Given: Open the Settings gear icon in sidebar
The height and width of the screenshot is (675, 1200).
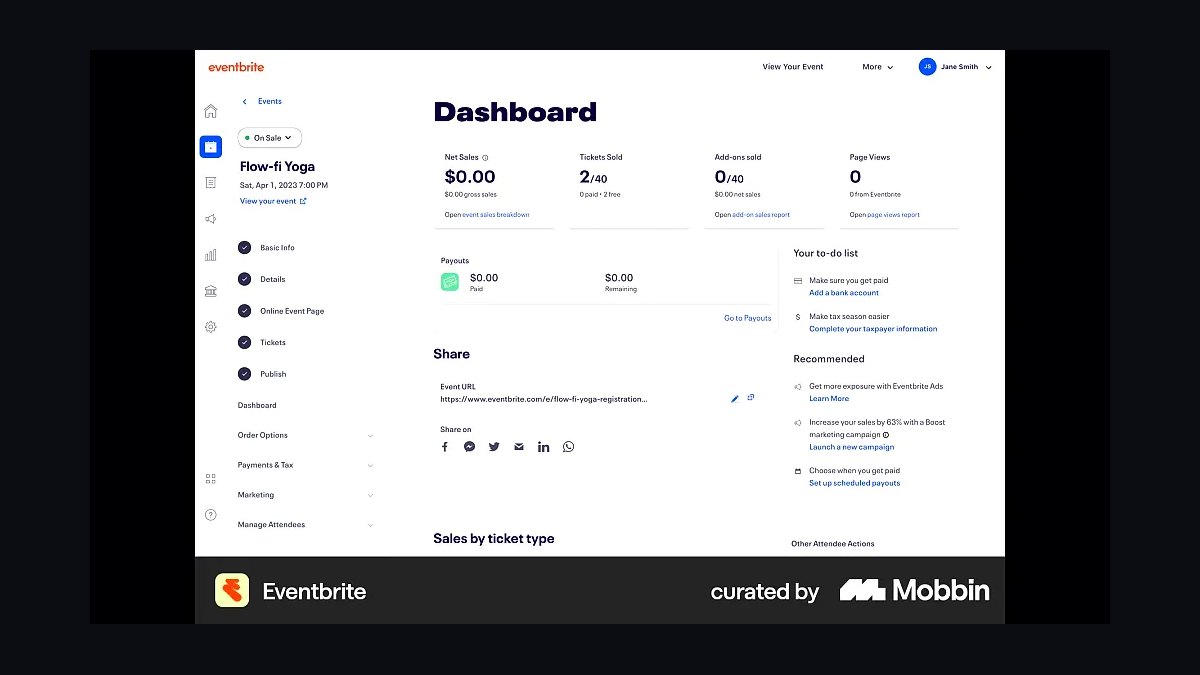Looking at the screenshot, I should [x=210, y=327].
